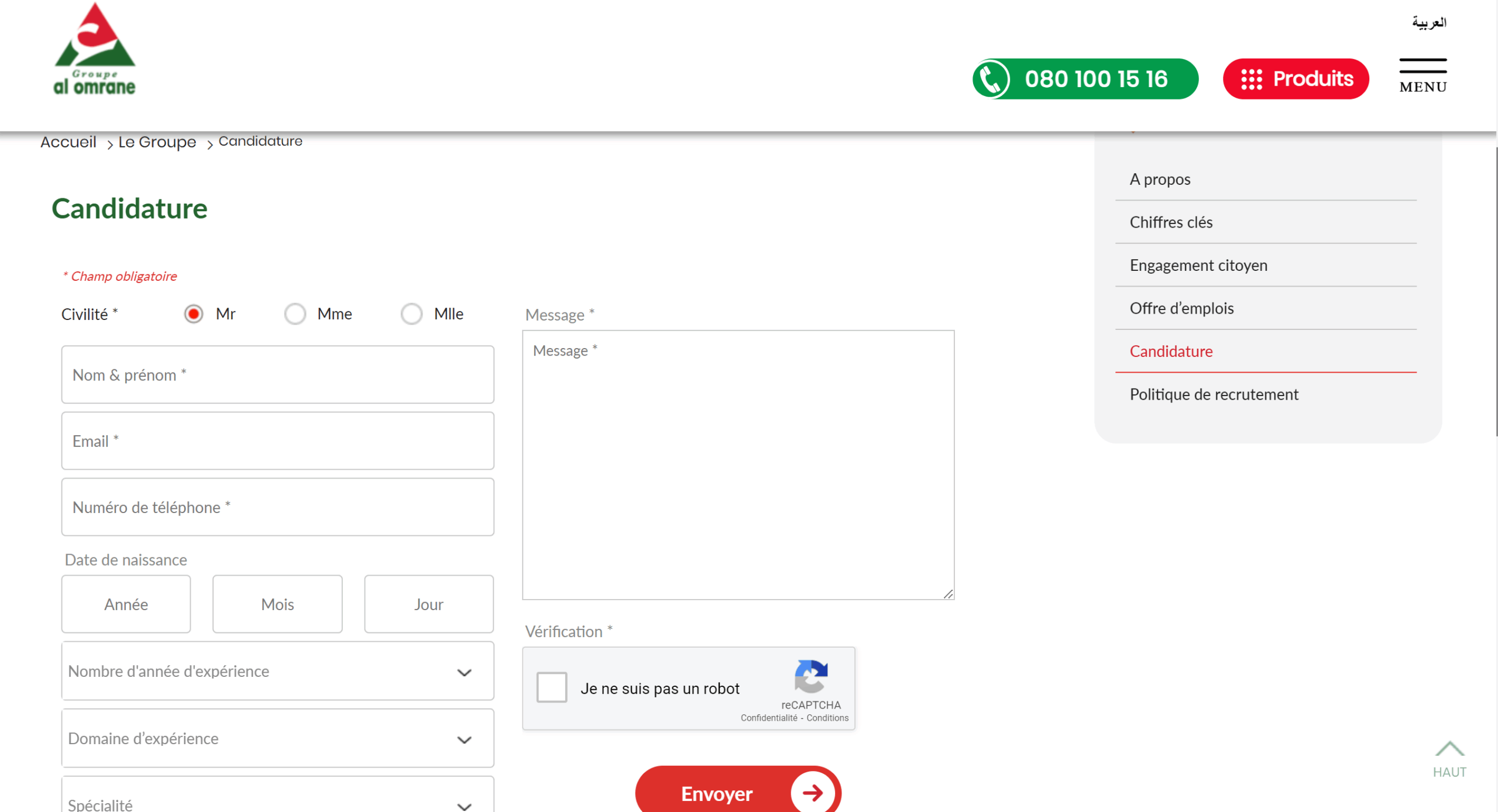The image size is (1498, 812).
Task: Click the Candidature page heading
Action: 129,208
